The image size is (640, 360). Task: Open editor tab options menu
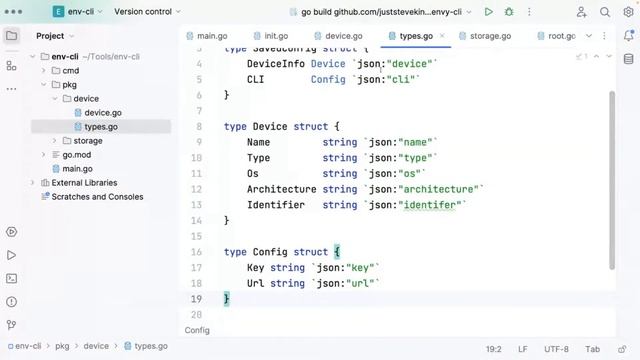point(604,36)
